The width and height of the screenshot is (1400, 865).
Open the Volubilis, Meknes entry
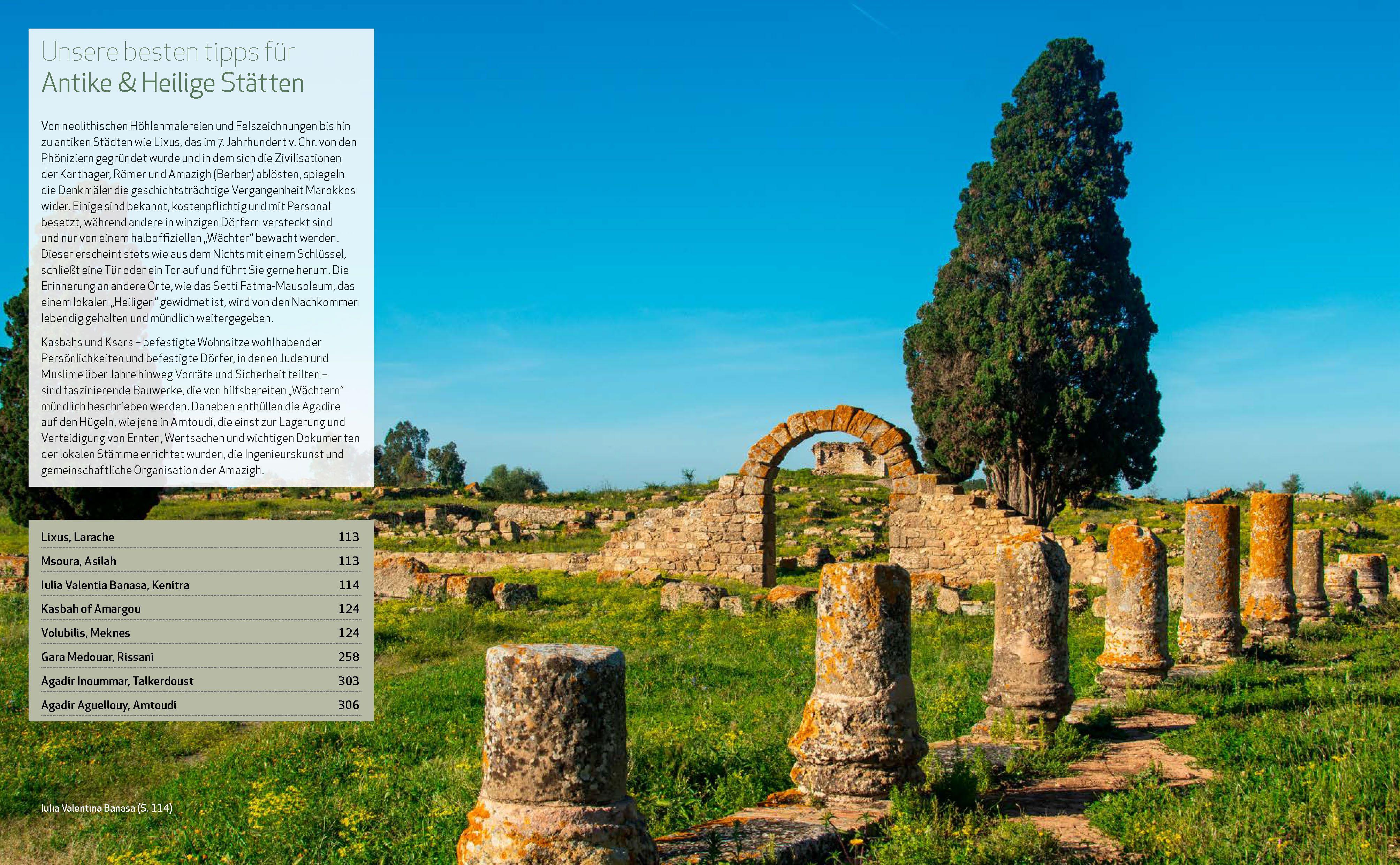[86, 633]
